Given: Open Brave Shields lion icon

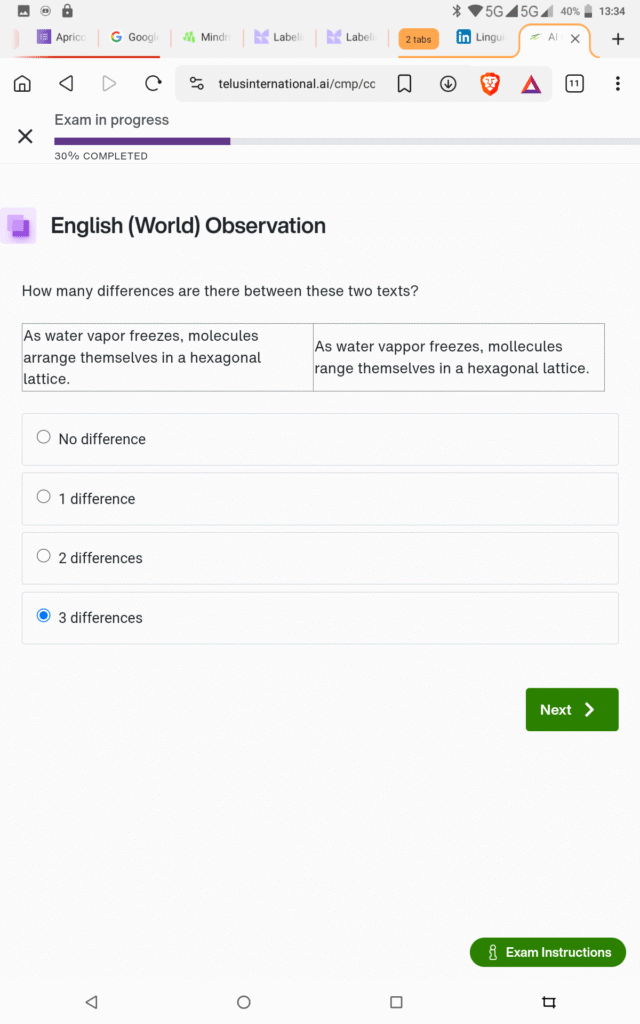Looking at the screenshot, I should (x=490, y=84).
